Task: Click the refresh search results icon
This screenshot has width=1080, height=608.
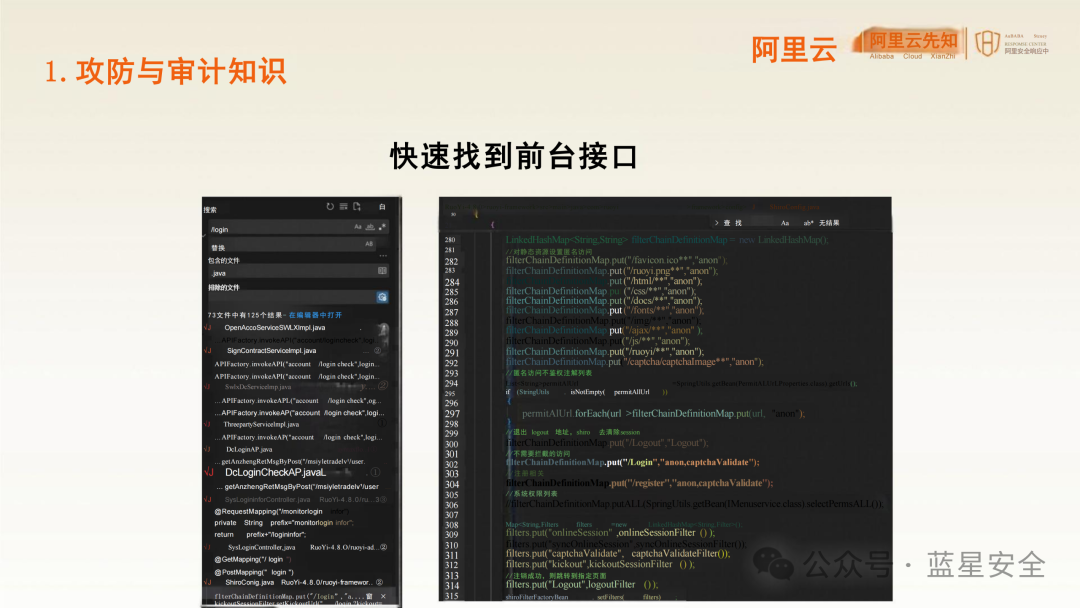Action: click(x=330, y=206)
